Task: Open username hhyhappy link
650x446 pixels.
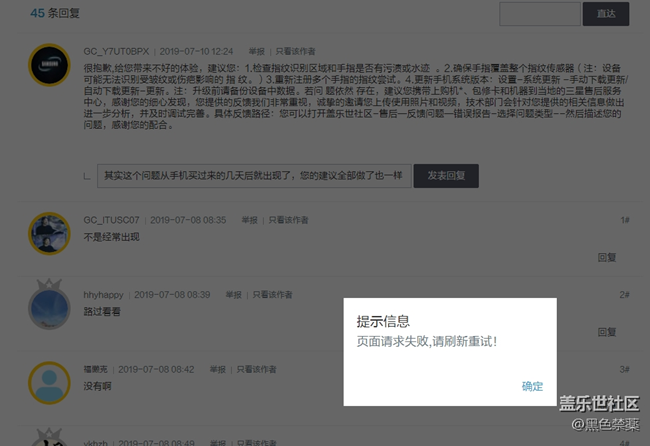Action: click(104, 295)
